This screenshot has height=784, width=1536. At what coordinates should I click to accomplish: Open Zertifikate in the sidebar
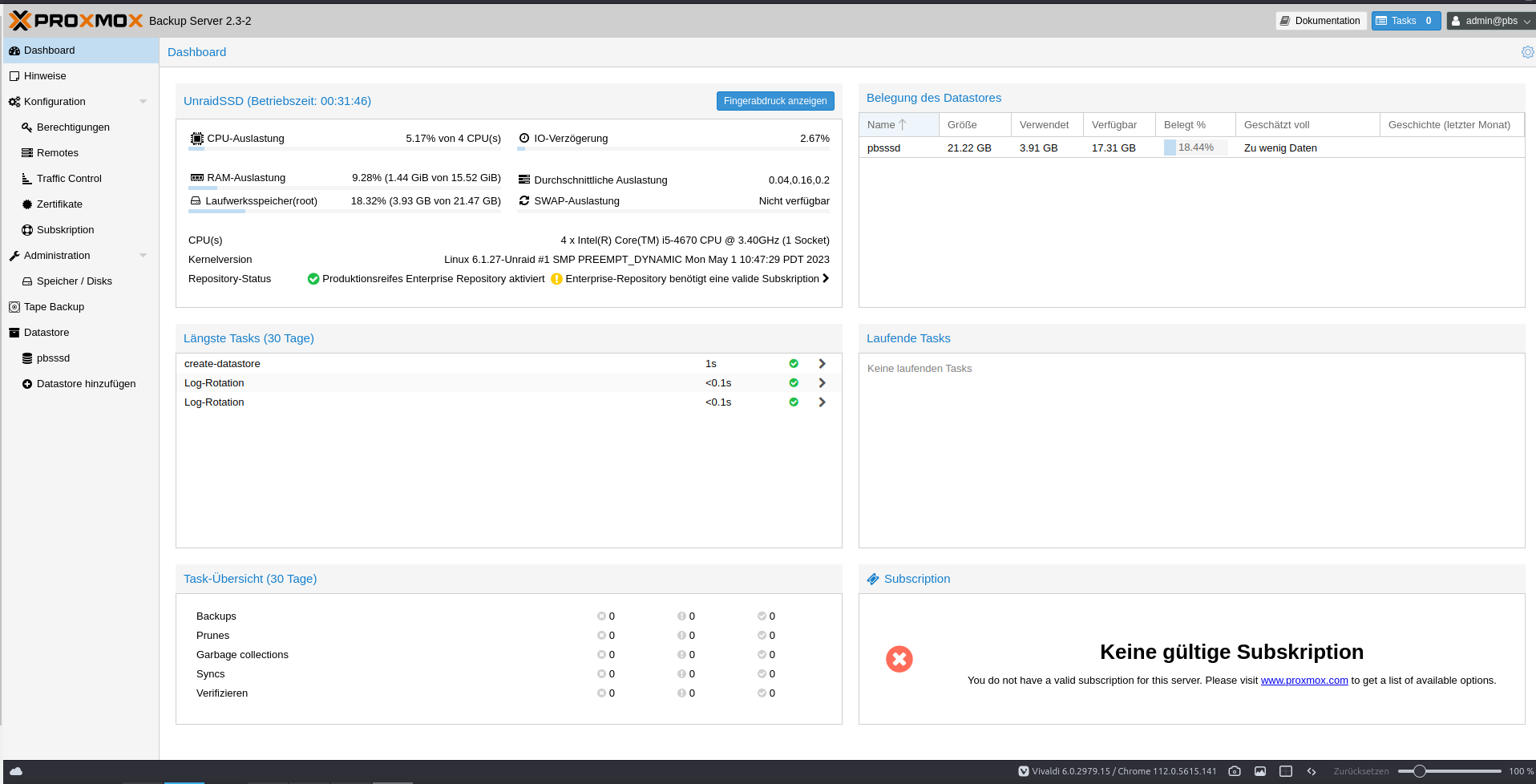[x=80, y=204]
